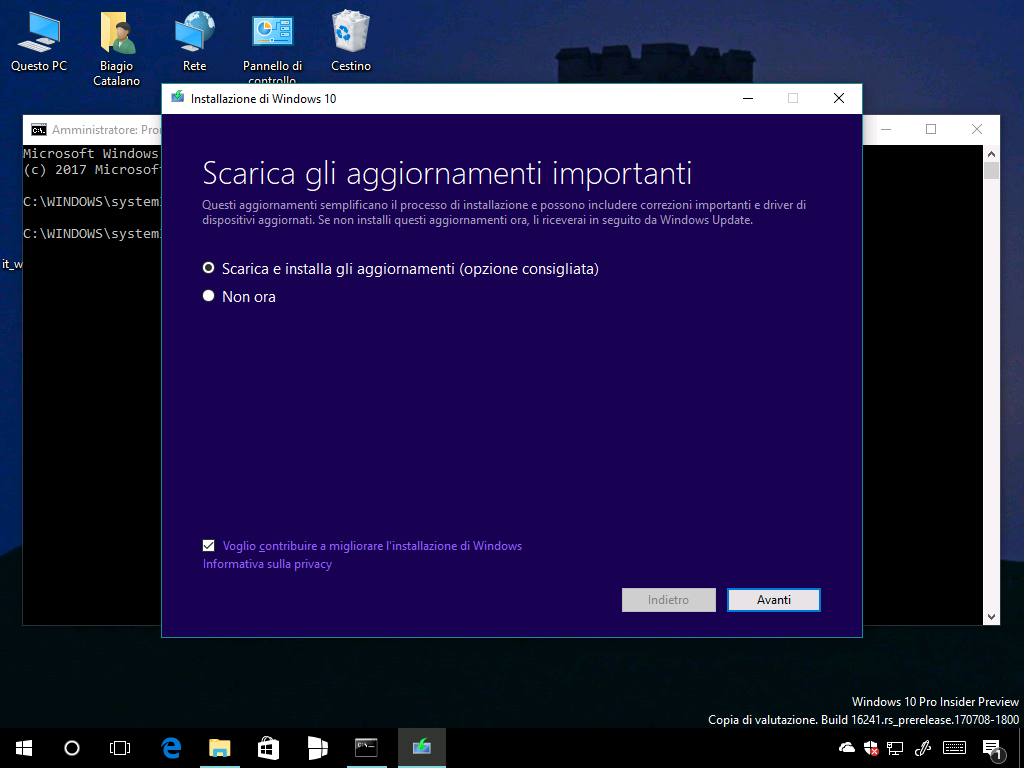
Task: Open the Store app from the taskbar
Action: [268, 748]
